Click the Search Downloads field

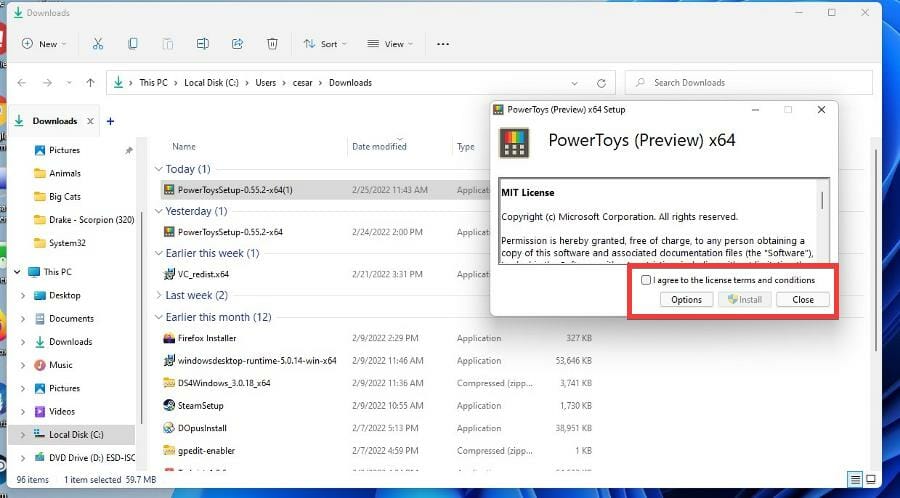[x=748, y=83]
